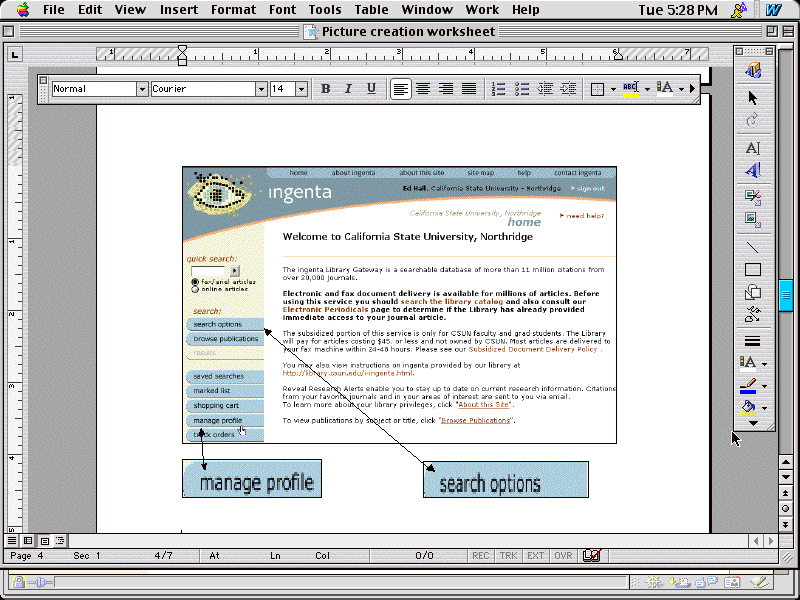
Task: Open the File menu
Action: tap(54, 10)
